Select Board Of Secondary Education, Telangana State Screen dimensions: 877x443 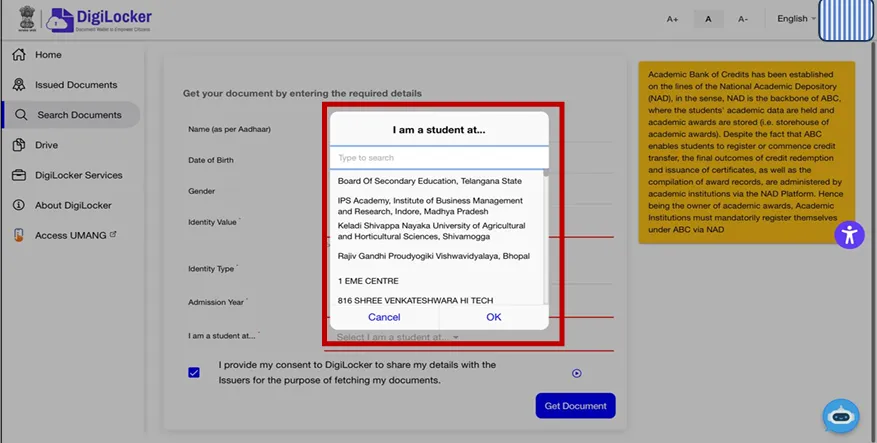click(429, 181)
